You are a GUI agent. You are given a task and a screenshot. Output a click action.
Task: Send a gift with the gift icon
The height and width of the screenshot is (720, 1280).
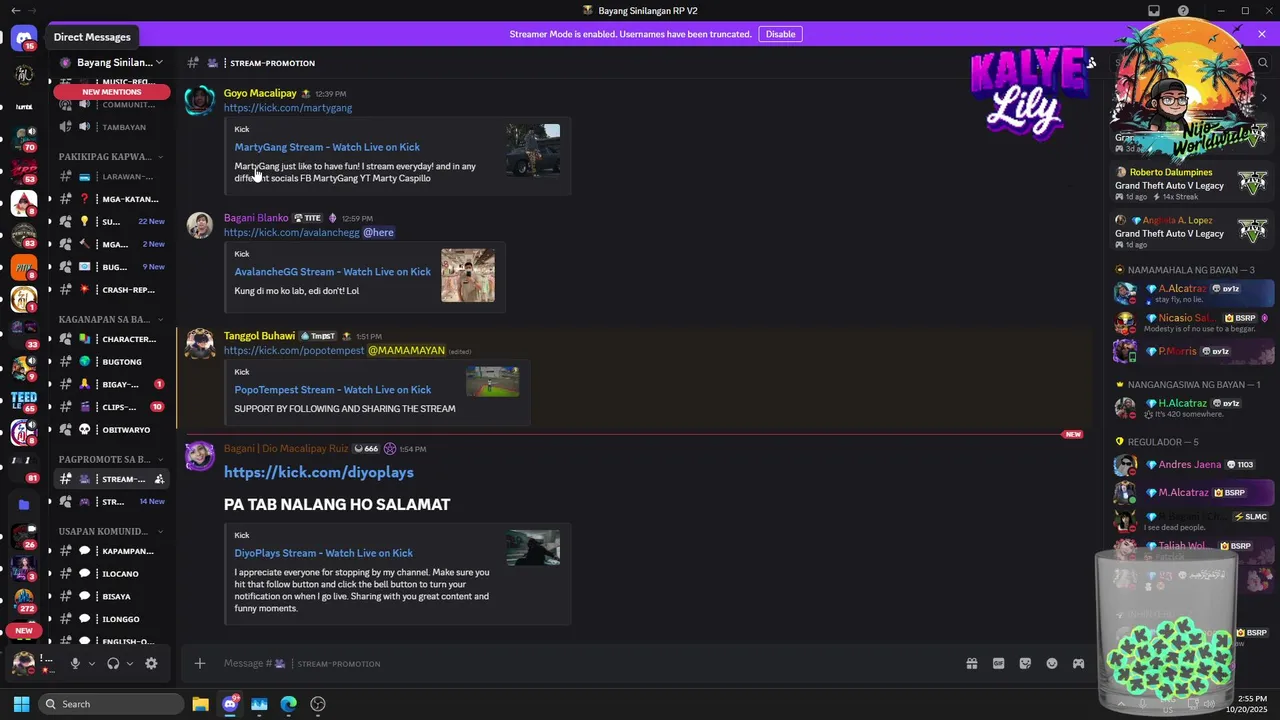[971, 663]
